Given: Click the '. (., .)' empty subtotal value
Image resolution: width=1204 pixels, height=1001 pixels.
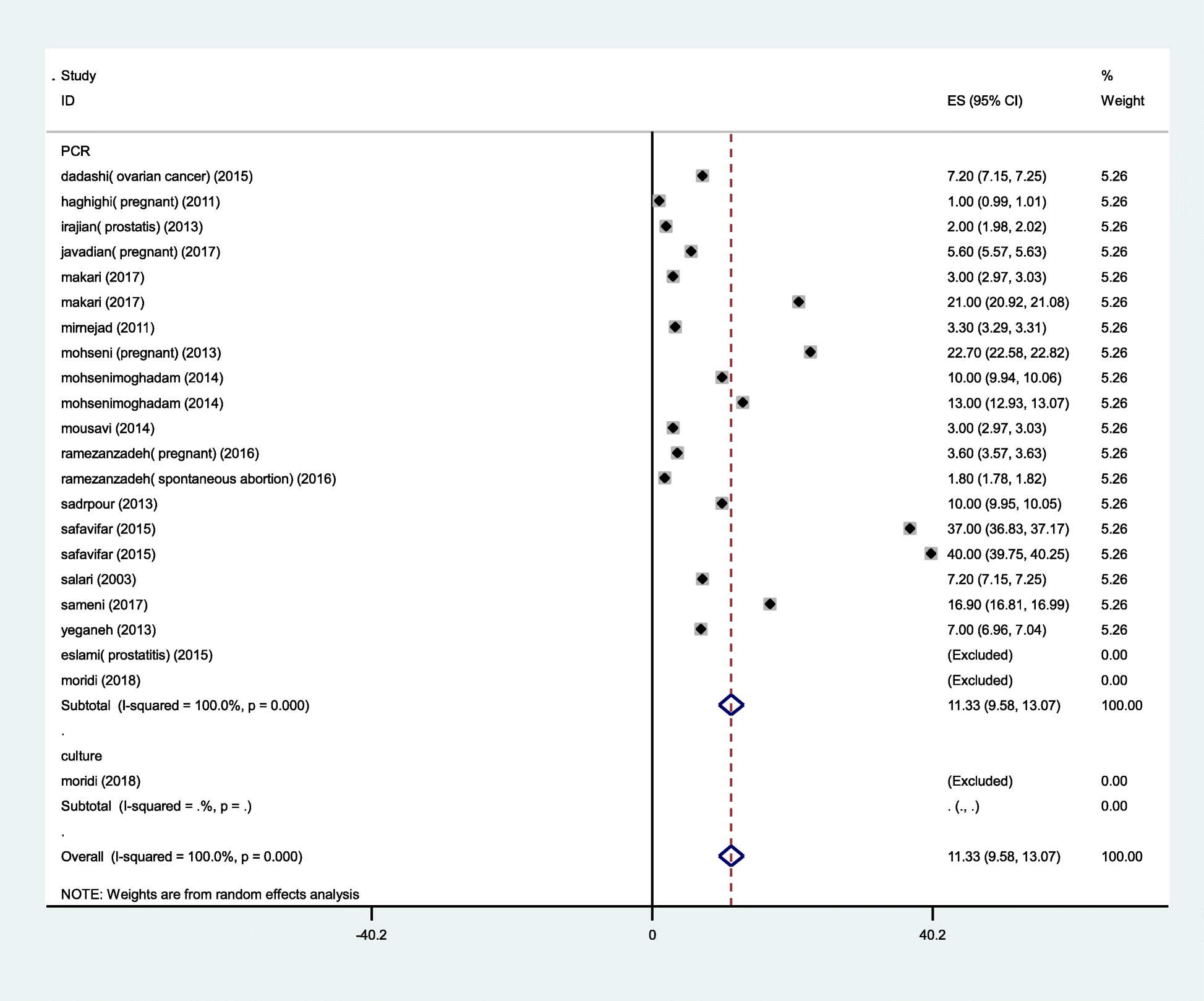Looking at the screenshot, I should [963, 806].
